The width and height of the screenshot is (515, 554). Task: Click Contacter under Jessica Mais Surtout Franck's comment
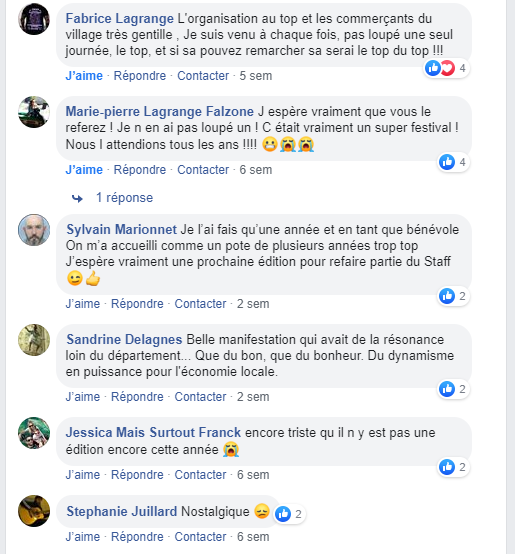[200, 475]
